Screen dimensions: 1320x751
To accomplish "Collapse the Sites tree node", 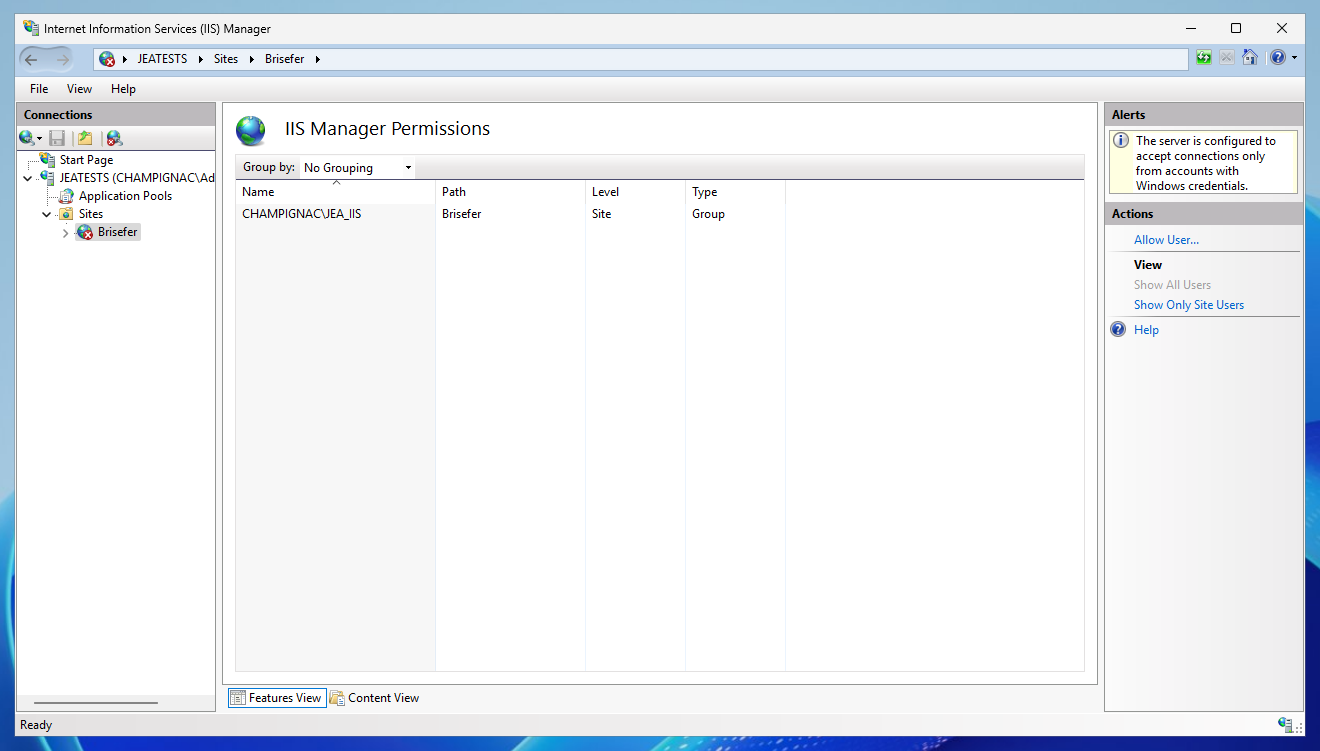I will (46, 214).
